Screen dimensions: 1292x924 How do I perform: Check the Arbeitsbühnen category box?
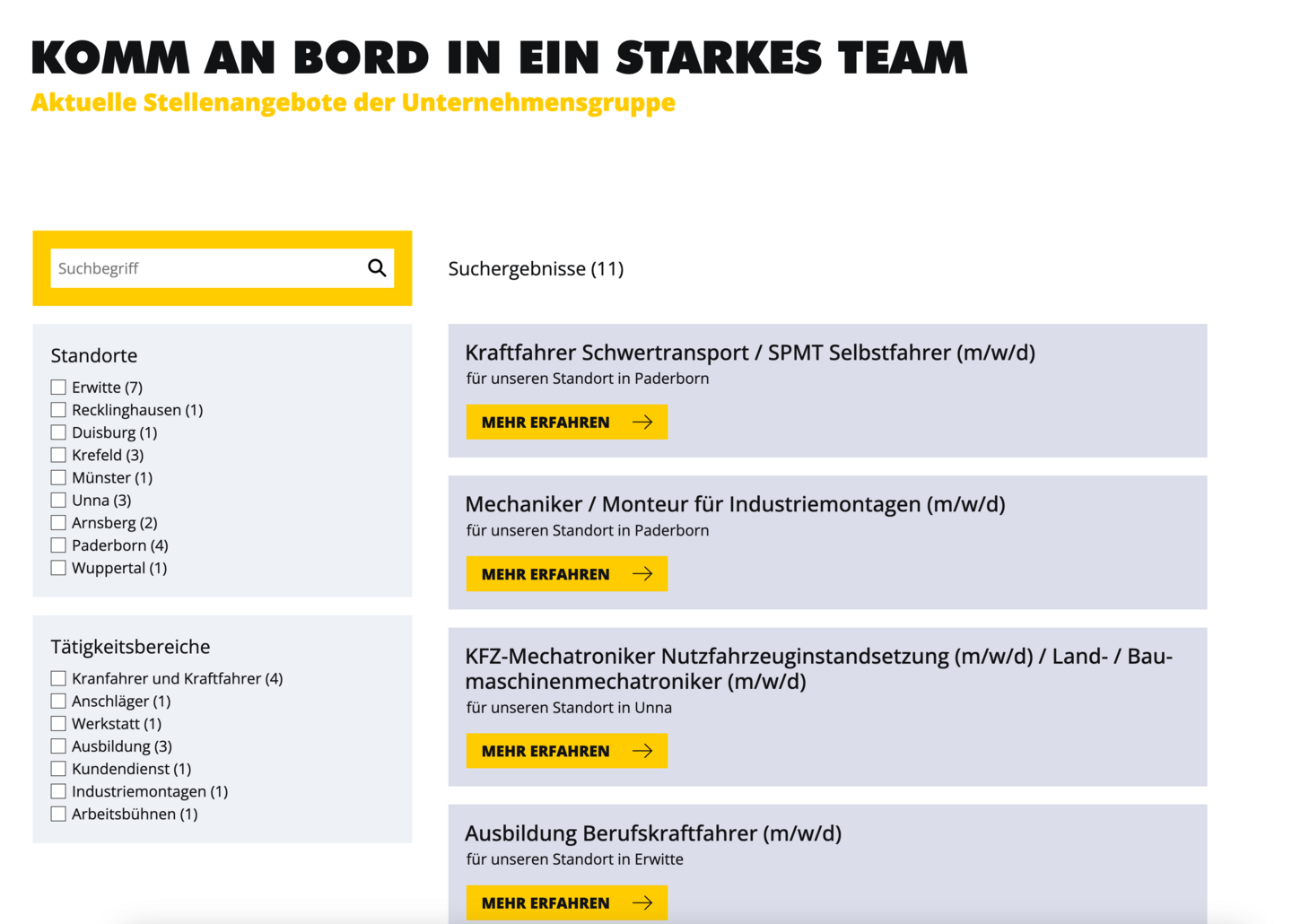(x=58, y=815)
